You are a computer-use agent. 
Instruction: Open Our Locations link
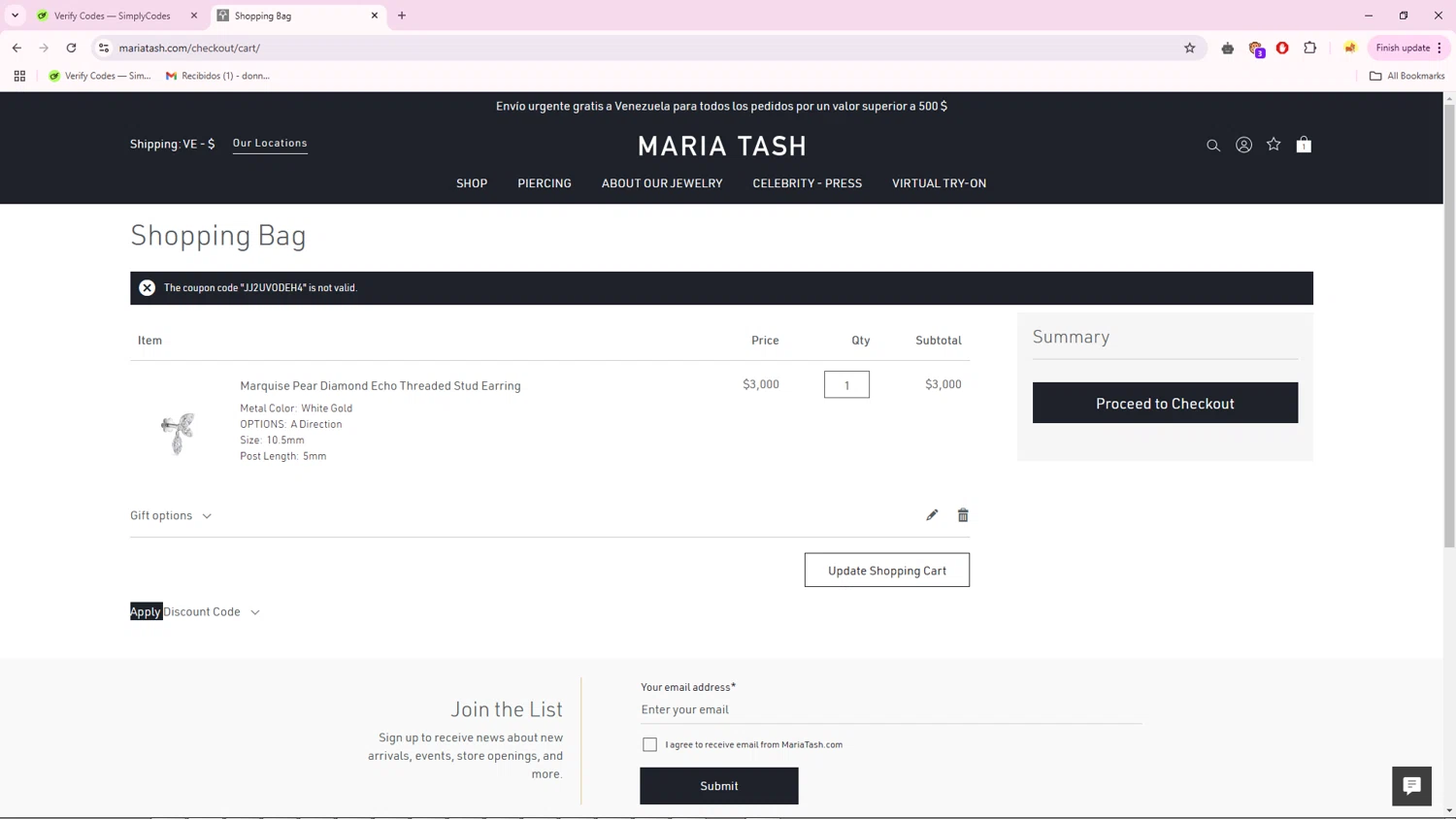[270, 143]
